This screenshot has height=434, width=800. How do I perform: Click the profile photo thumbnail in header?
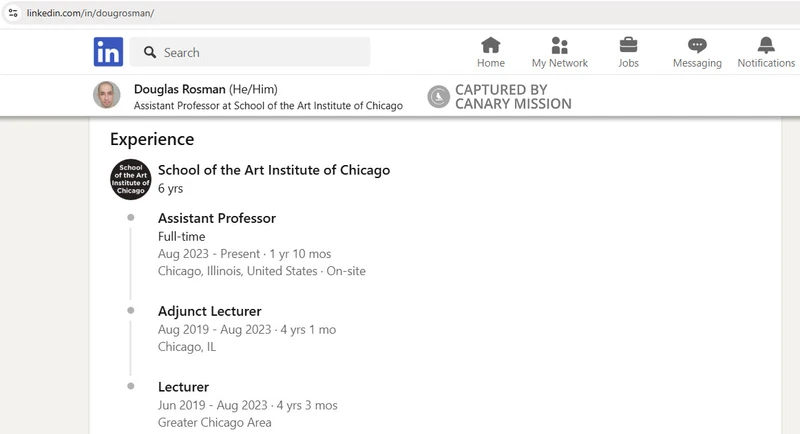pyautogui.click(x=107, y=96)
